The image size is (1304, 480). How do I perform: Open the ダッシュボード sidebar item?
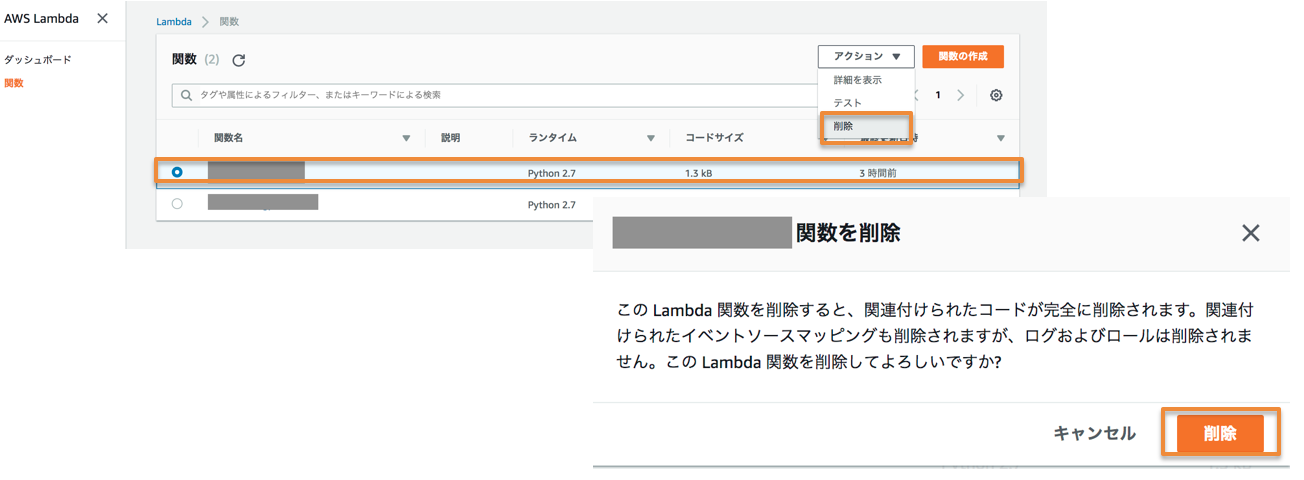pos(38,60)
